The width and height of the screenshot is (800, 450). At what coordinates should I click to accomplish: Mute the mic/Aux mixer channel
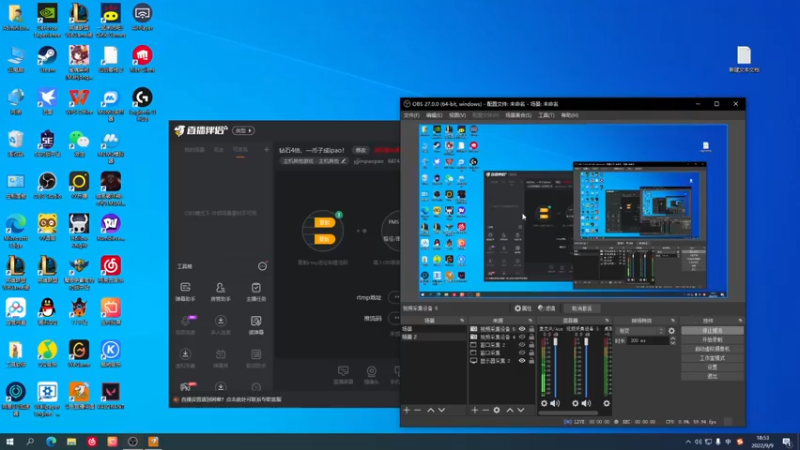click(x=555, y=403)
